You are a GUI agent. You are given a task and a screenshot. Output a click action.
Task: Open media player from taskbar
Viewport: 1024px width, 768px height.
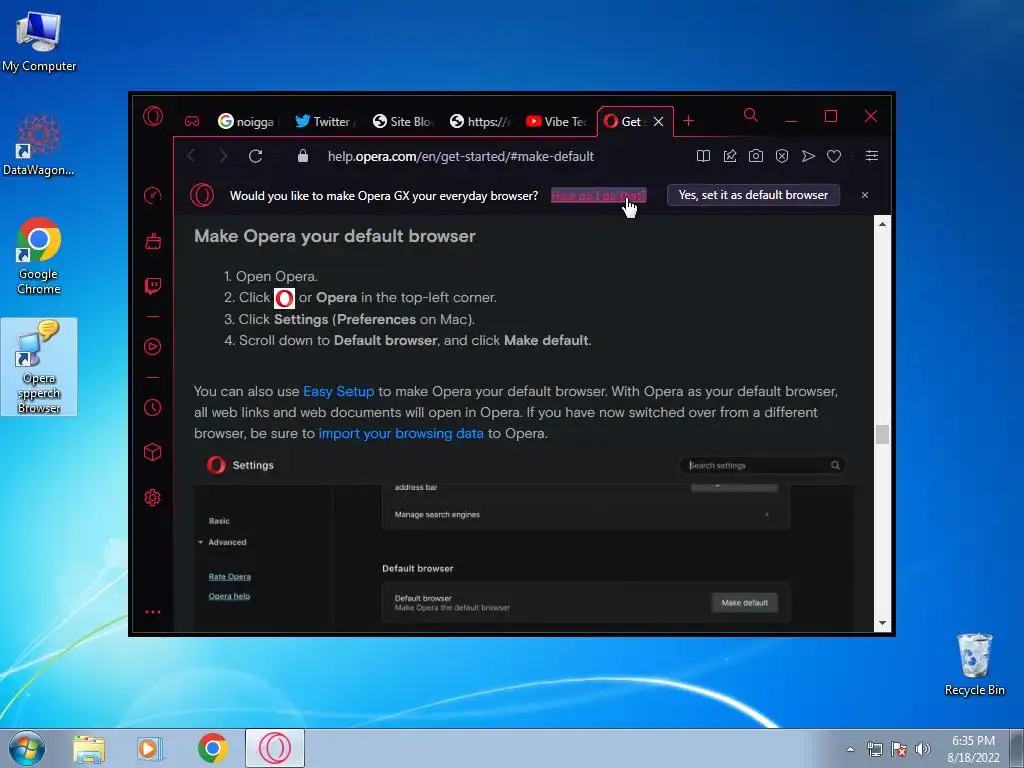[151, 748]
